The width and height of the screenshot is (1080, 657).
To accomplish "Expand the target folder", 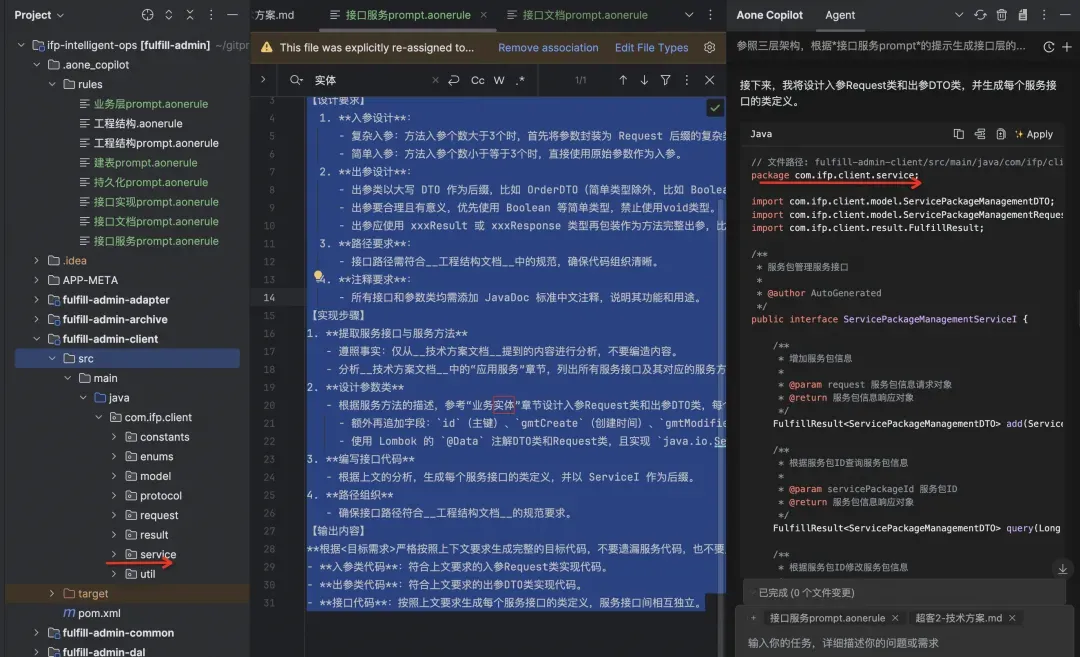I will [x=52, y=593].
